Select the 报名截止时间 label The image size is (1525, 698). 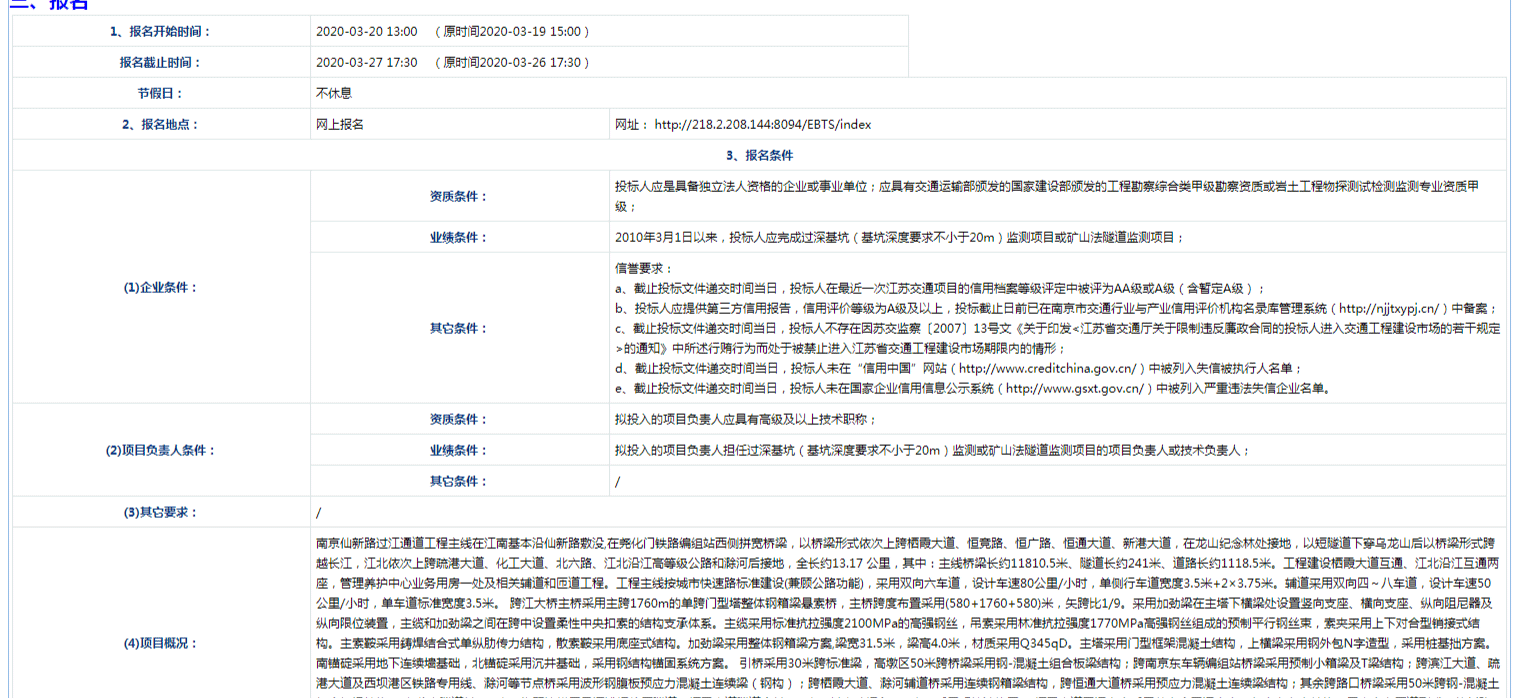160,62
